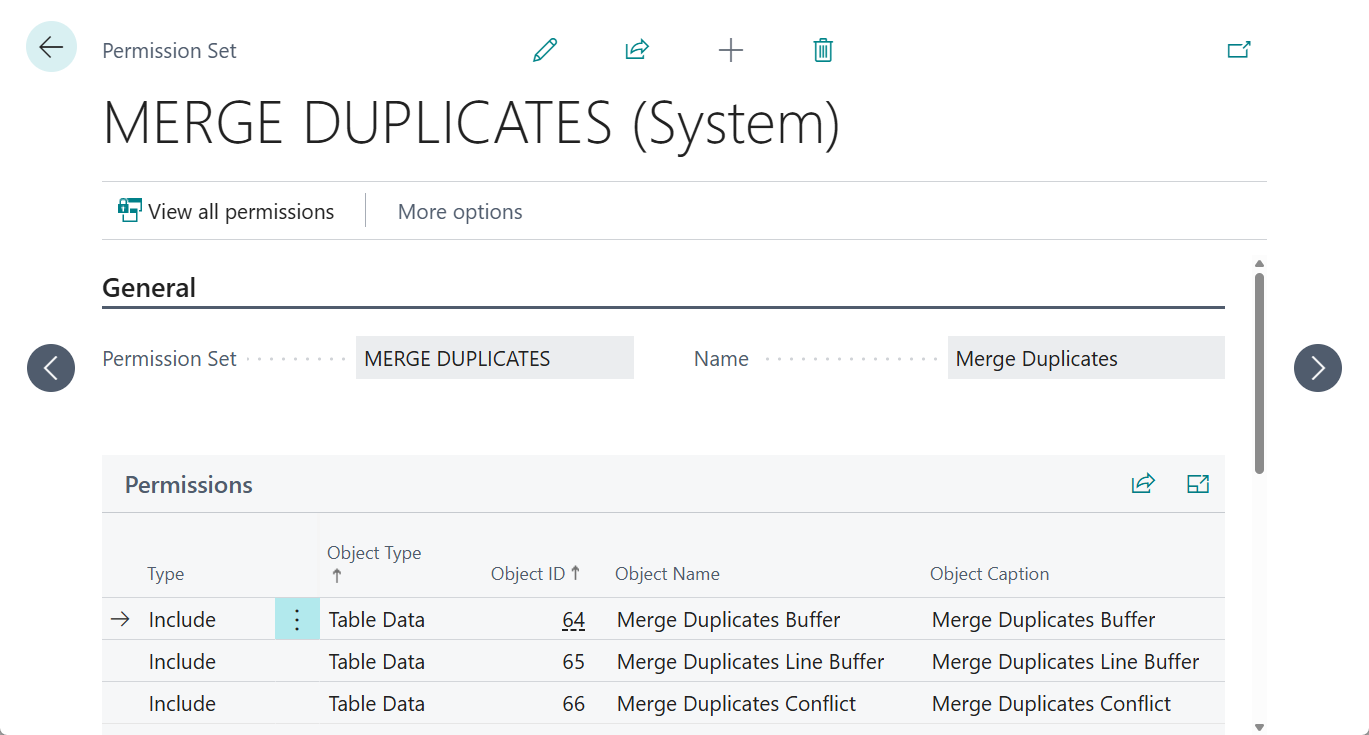Select the Object Caption column header
This screenshot has height=735, width=1369.
989,573
